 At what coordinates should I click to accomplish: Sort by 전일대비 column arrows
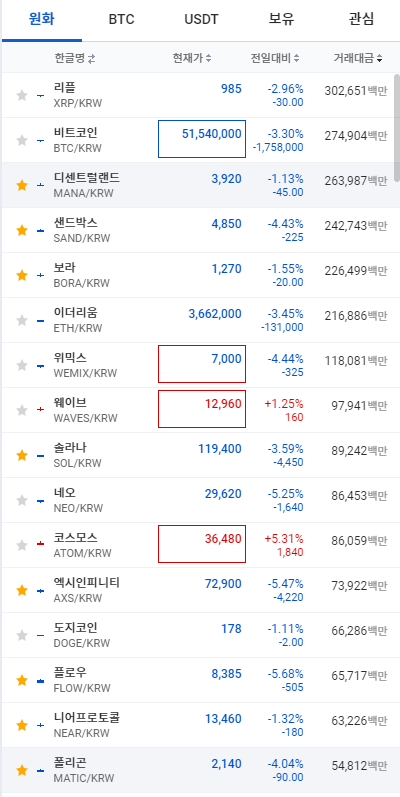pyautogui.click(x=296, y=58)
